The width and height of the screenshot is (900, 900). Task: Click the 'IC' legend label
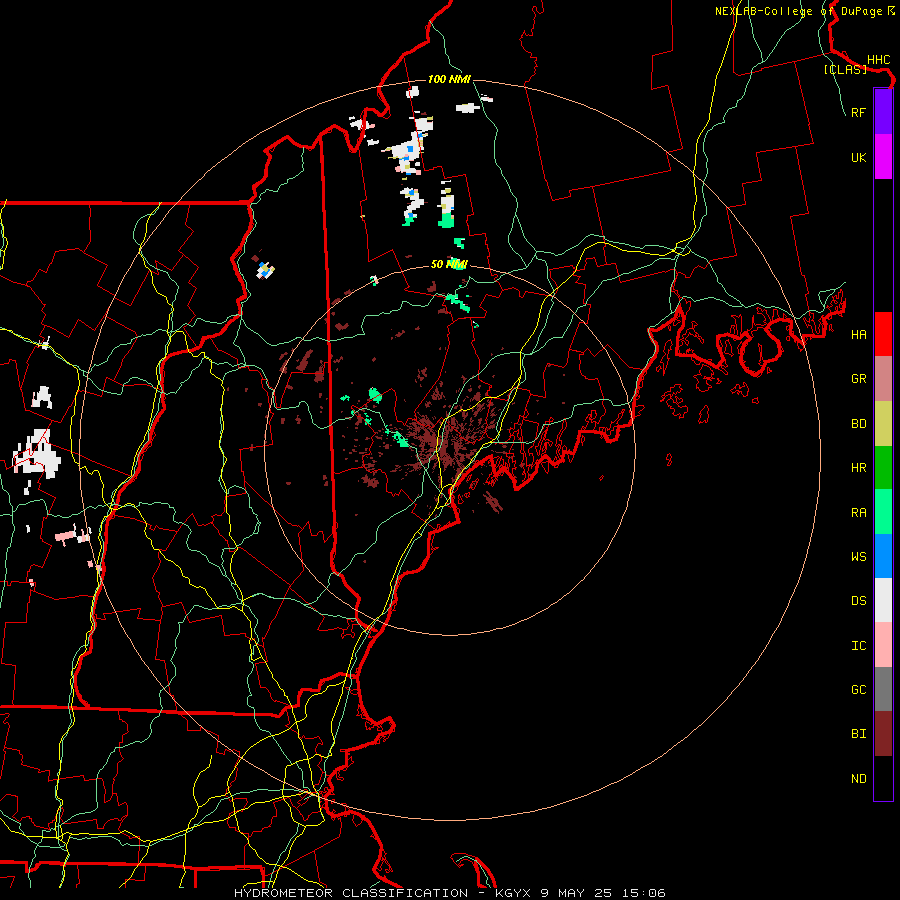859,646
